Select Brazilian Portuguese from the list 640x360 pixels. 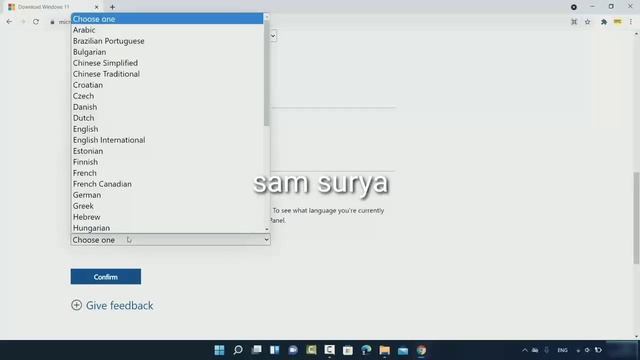point(167,41)
